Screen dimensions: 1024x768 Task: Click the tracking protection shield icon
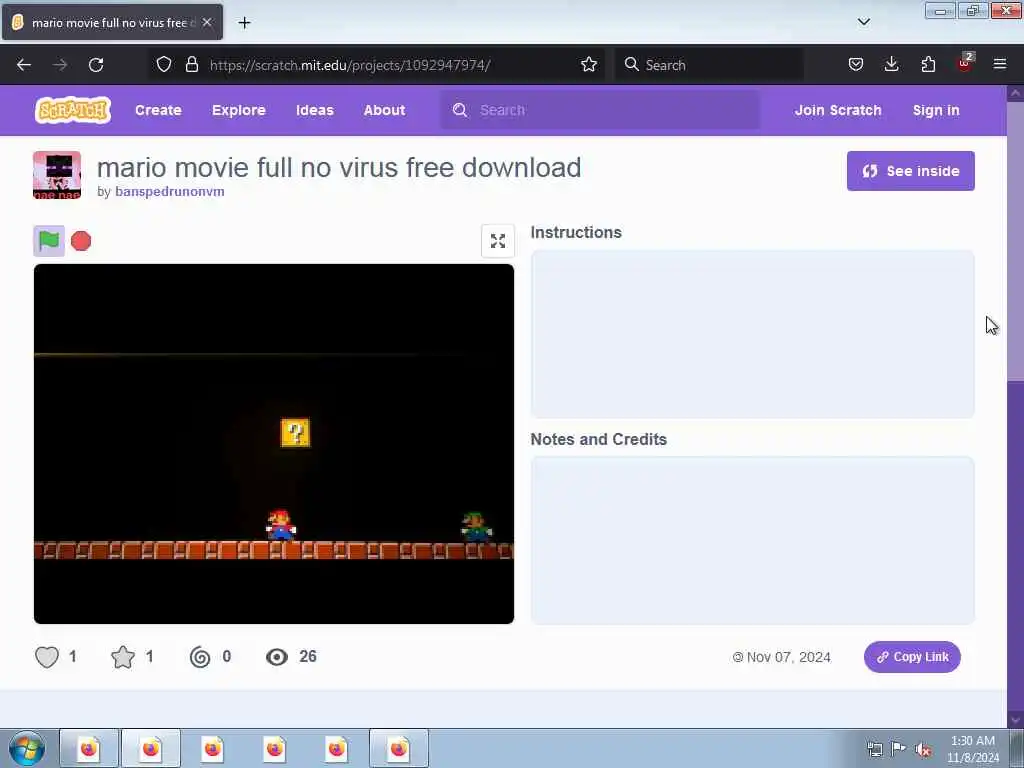click(x=164, y=65)
